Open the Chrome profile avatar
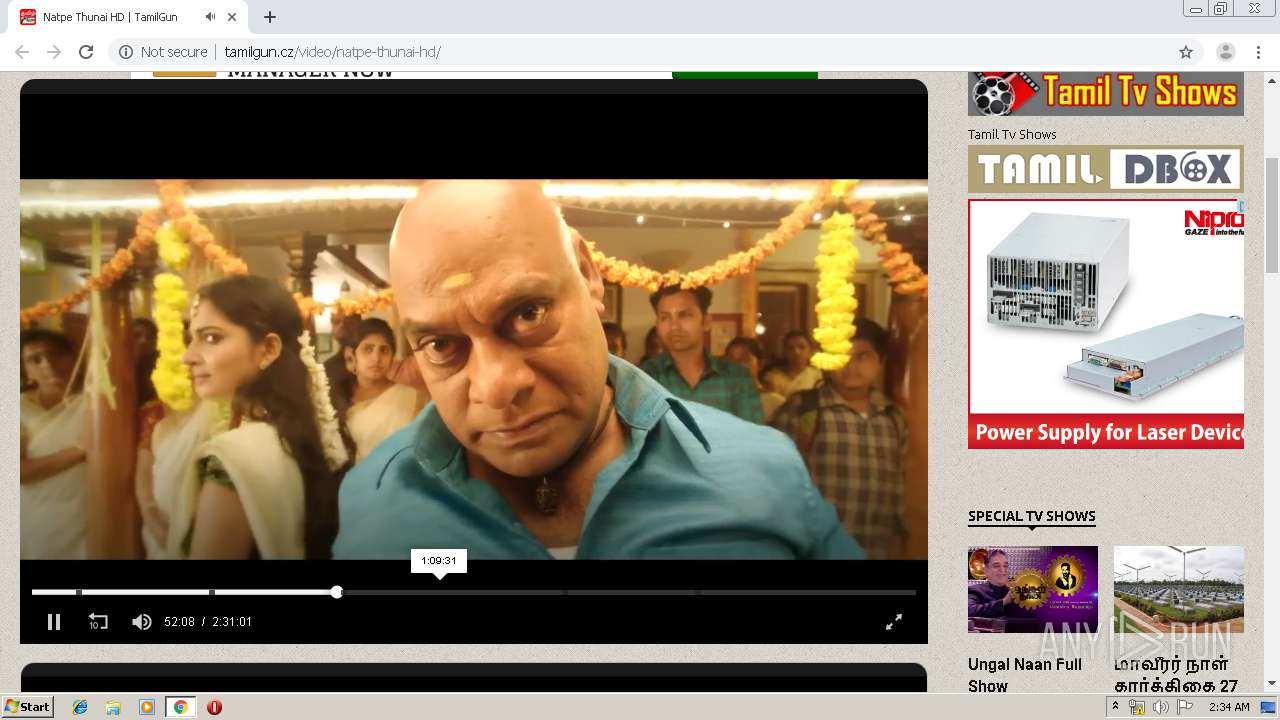The height and width of the screenshot is (720, 1280). pyautogui.click(x=1225, y=52)
